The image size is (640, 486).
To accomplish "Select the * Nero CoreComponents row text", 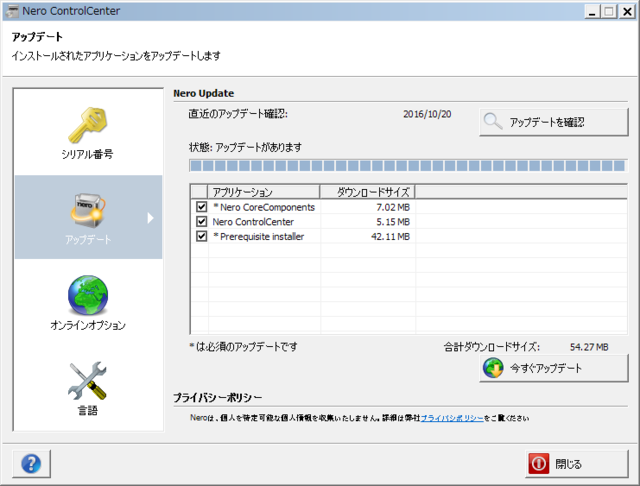I will pyautogui.click(x=264, y=207).
